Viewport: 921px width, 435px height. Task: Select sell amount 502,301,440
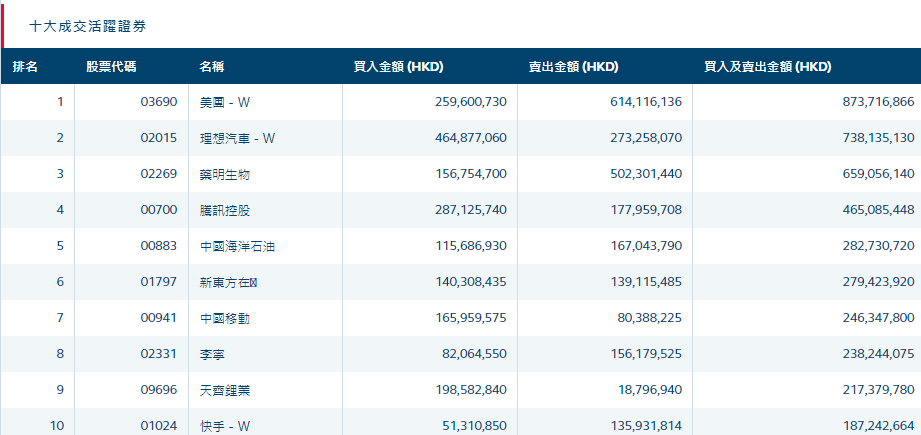646,174
